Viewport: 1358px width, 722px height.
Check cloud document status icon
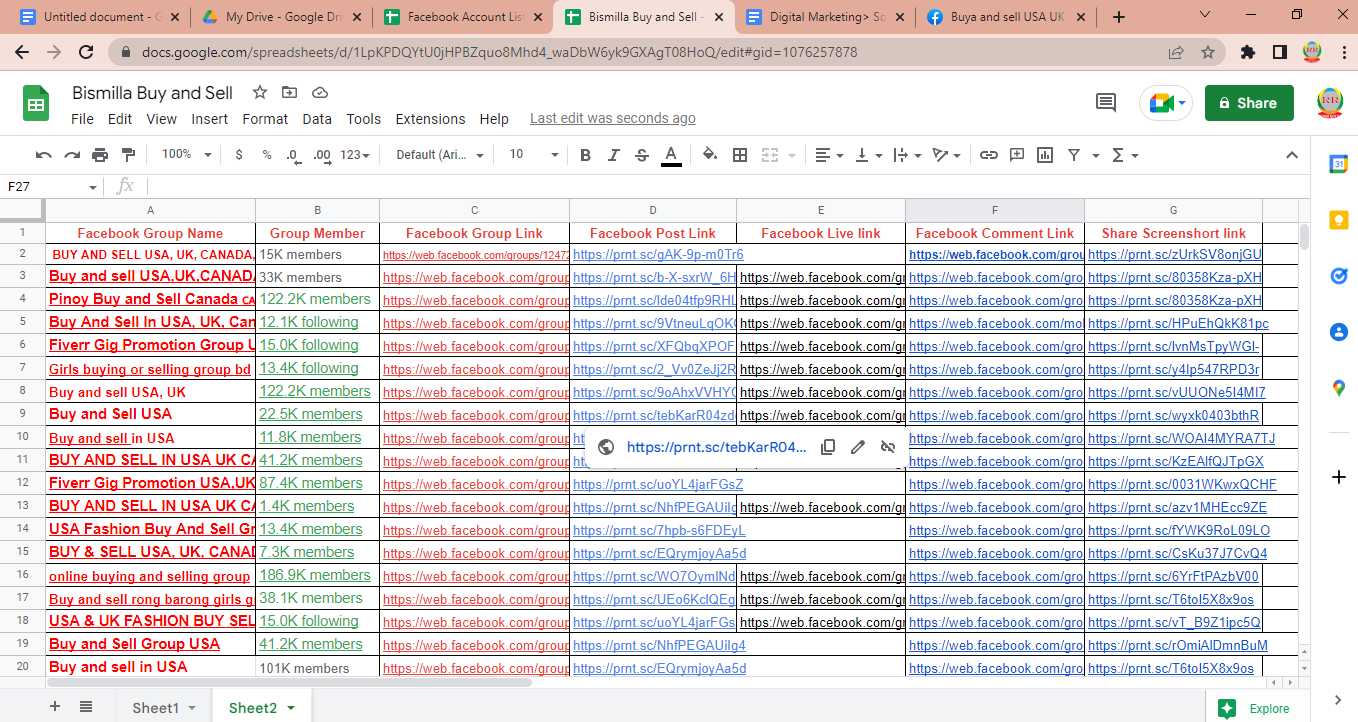tap(320, 92)
